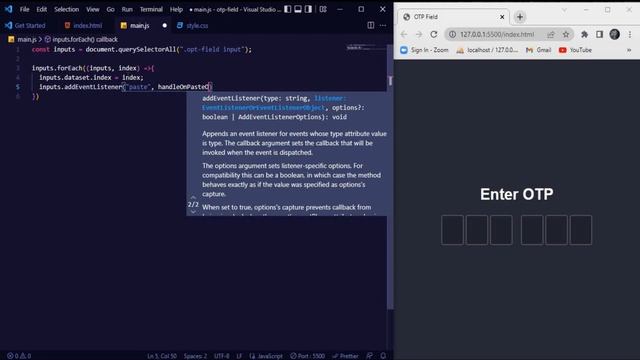
Task: Open the Run menu
Action: pos(127,9)
